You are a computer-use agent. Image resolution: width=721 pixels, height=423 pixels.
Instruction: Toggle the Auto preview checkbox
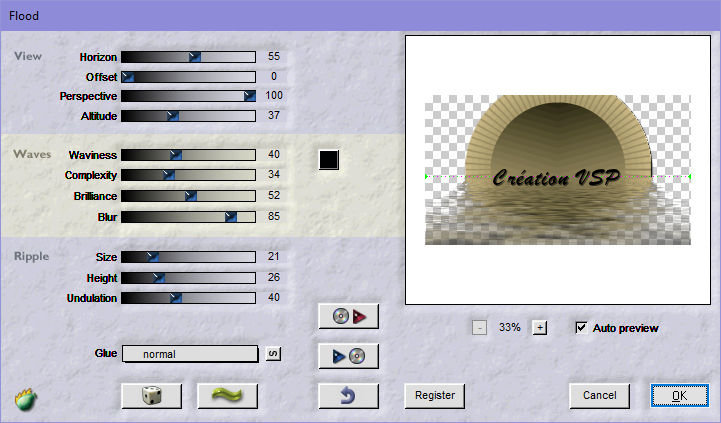581,327
